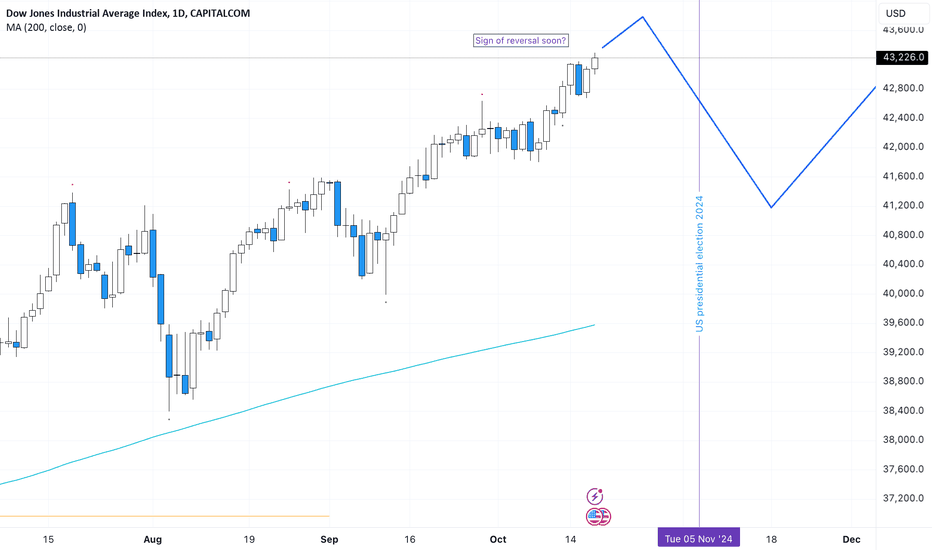
Task: Open the USD currency selector
Action: (896, 13)
